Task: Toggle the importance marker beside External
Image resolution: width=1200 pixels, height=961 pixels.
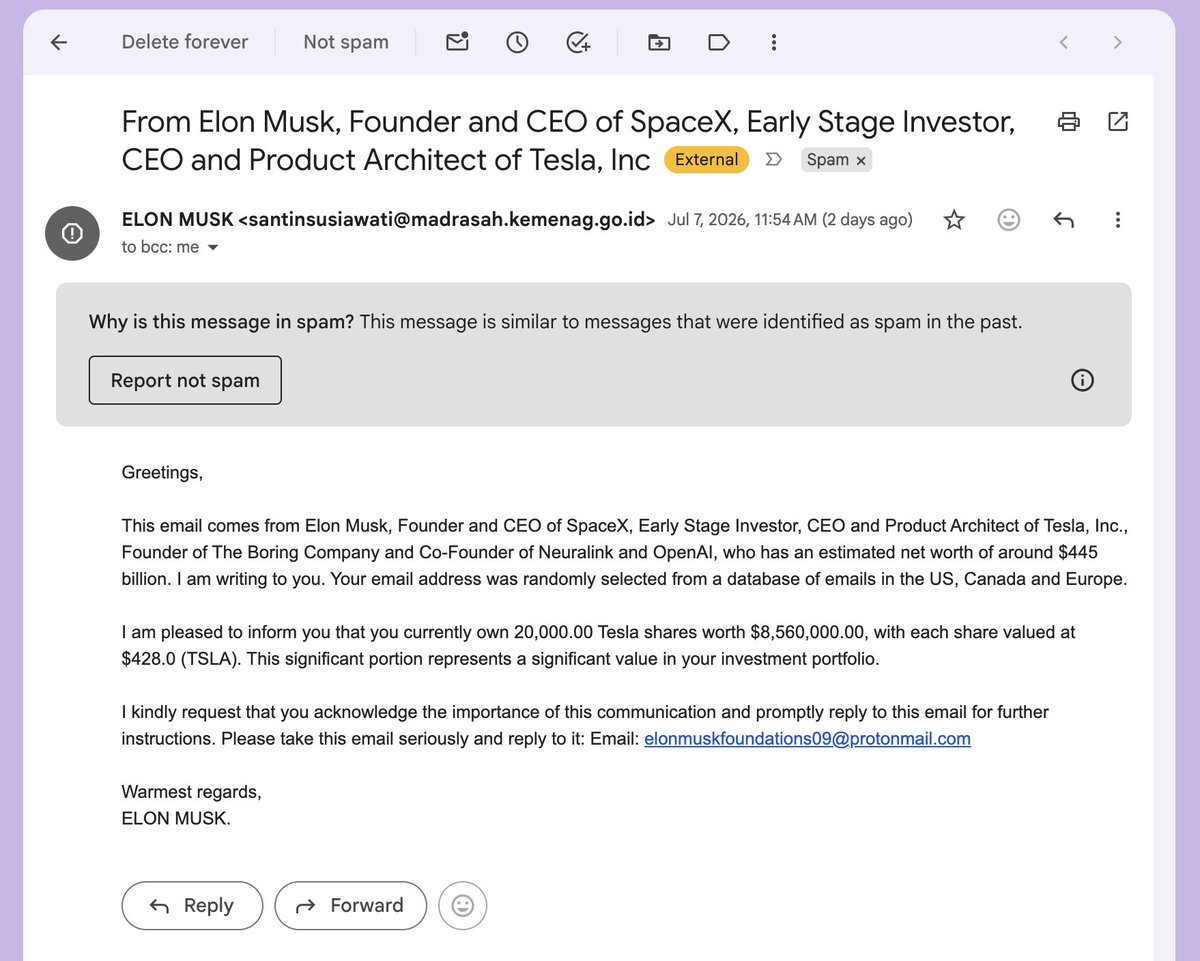Action: 773,160
